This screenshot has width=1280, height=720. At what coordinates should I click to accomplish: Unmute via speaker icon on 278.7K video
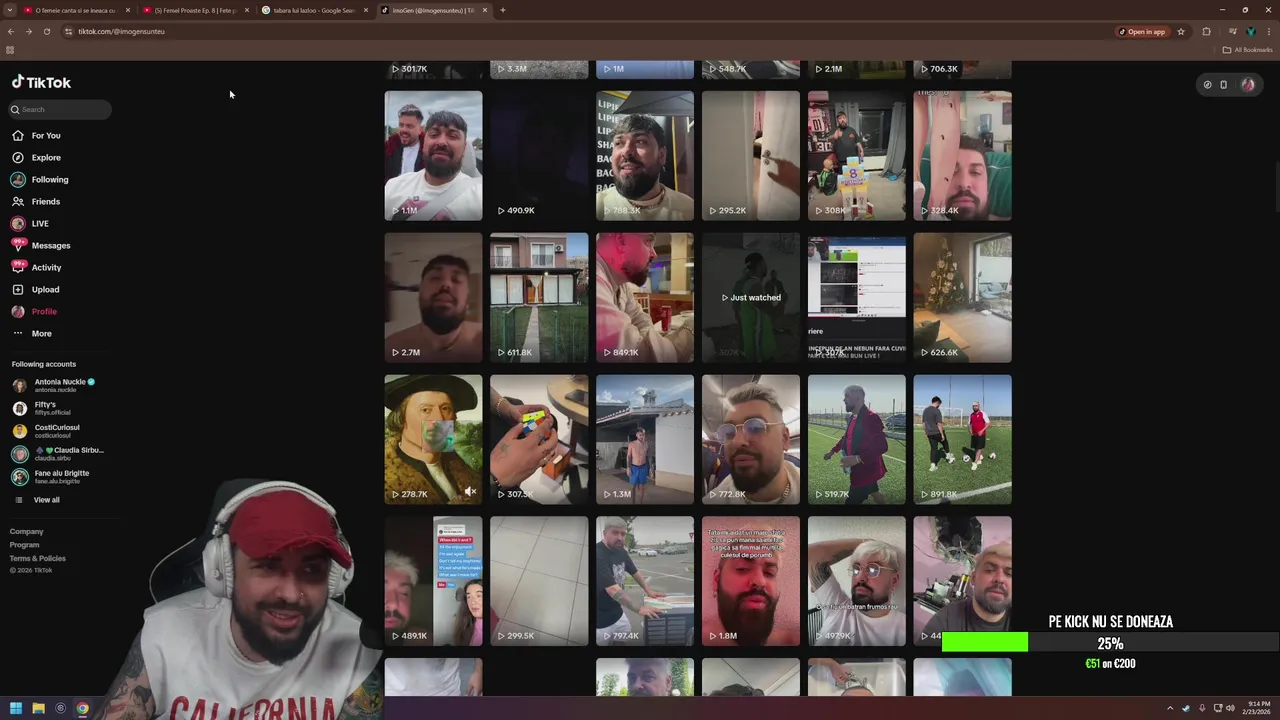(x=470, y=492)
